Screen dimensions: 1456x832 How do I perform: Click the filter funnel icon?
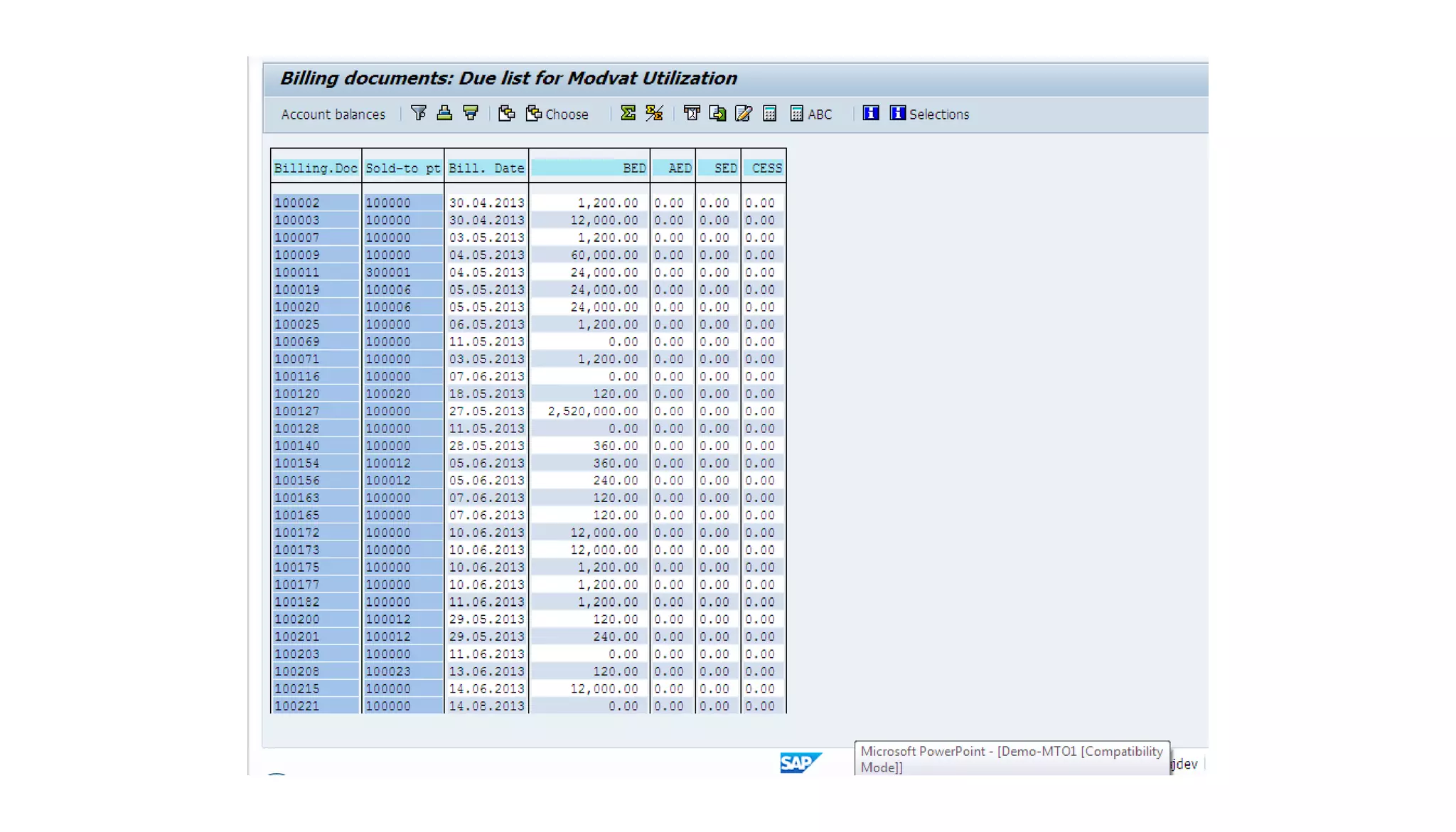(x=419, y=113)
